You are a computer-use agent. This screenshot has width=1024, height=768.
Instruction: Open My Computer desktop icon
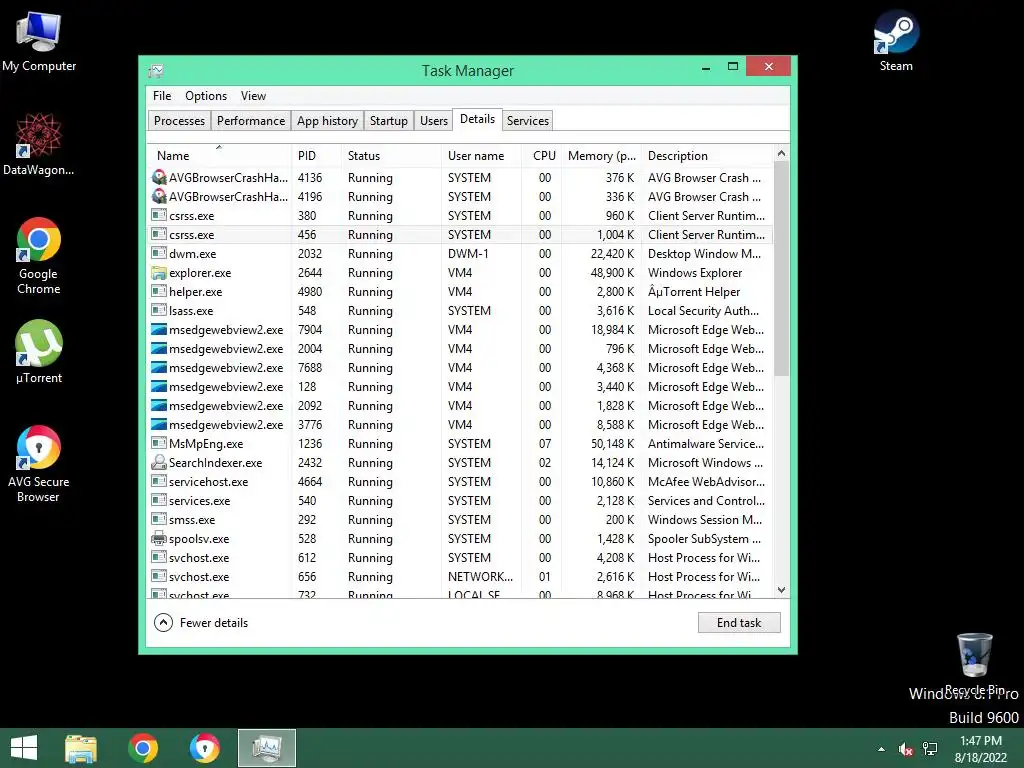tap(39, 40)
